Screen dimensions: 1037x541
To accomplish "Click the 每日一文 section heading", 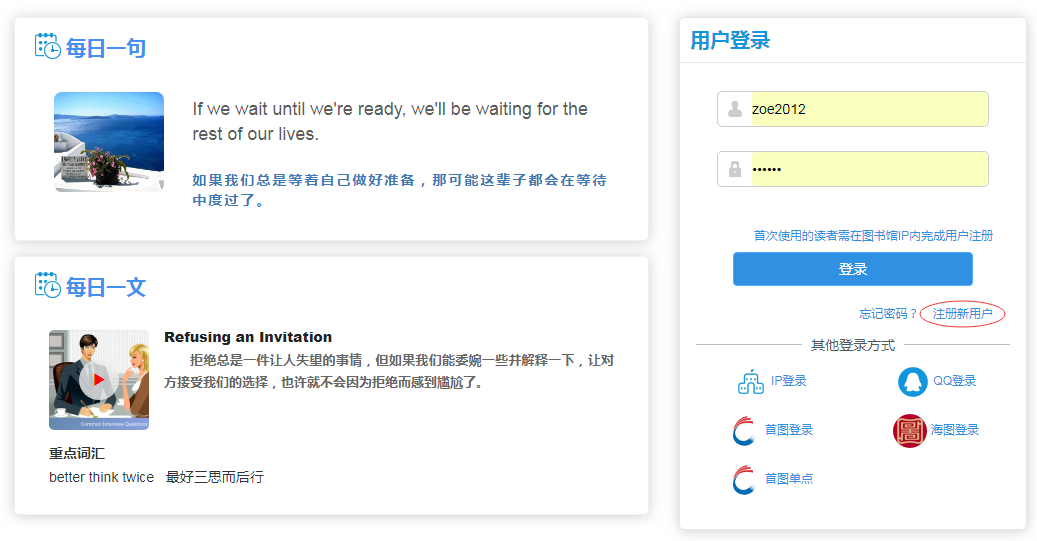I will click(106, 288).
